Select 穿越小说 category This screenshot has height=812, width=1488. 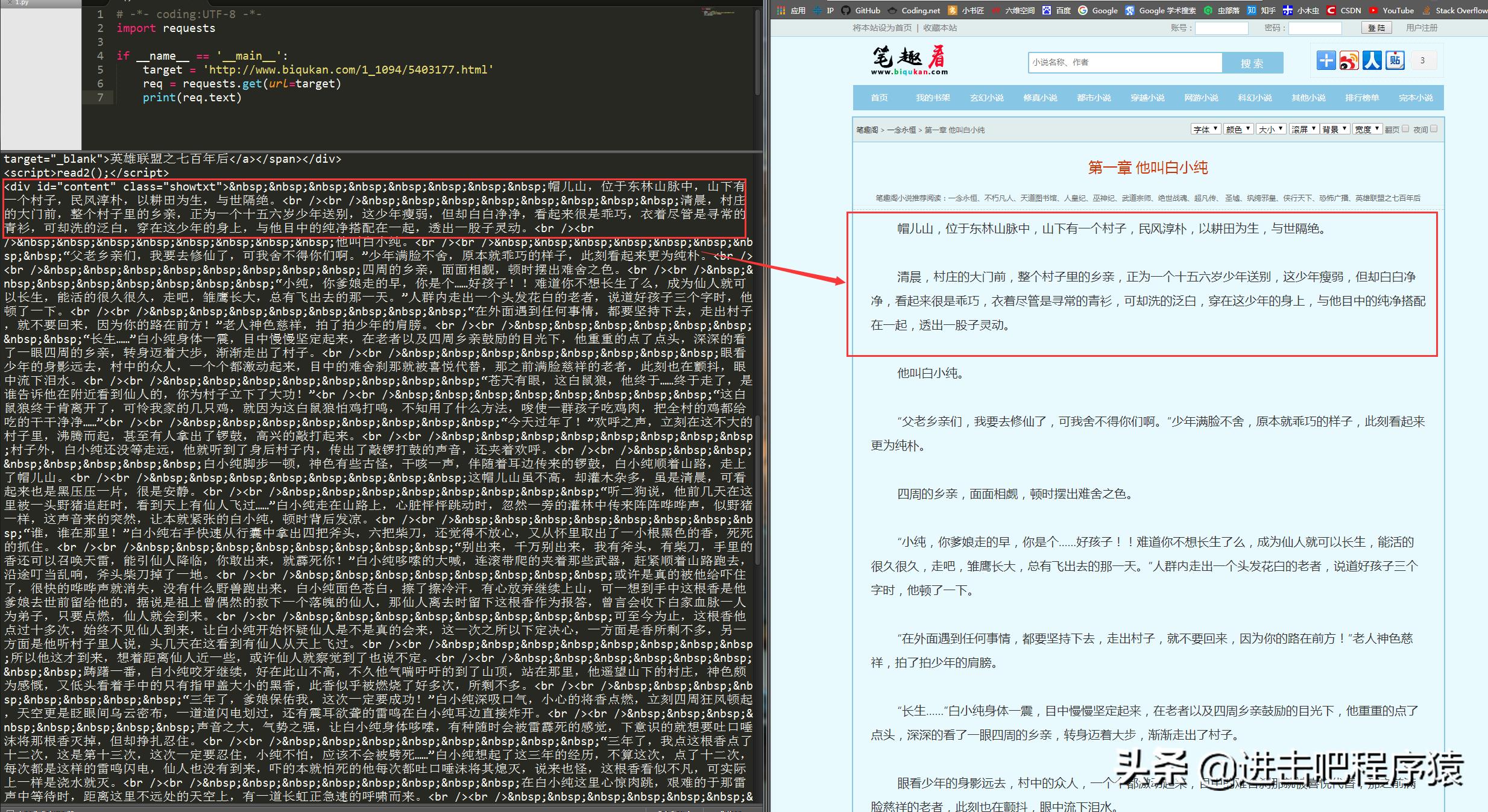point(1147,98)
